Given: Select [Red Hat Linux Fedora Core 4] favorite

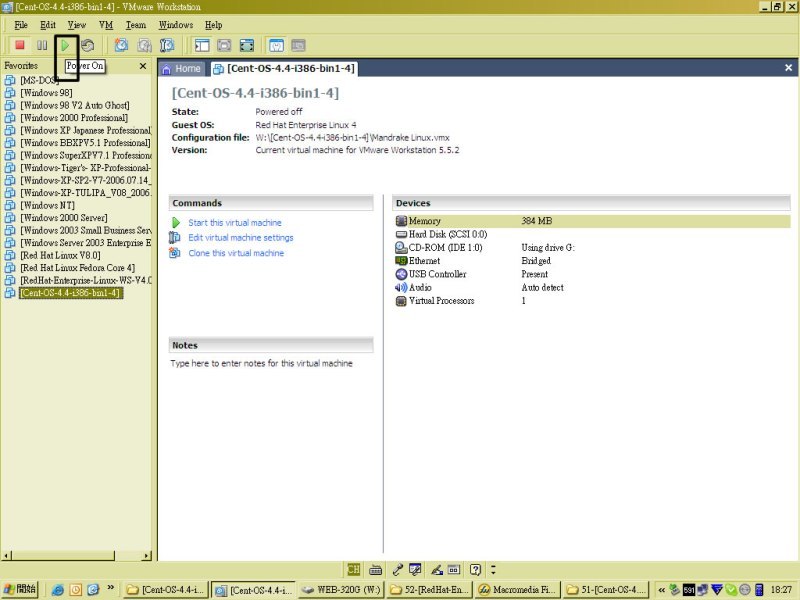Looking at the screenshot, I should click(78, 268).
